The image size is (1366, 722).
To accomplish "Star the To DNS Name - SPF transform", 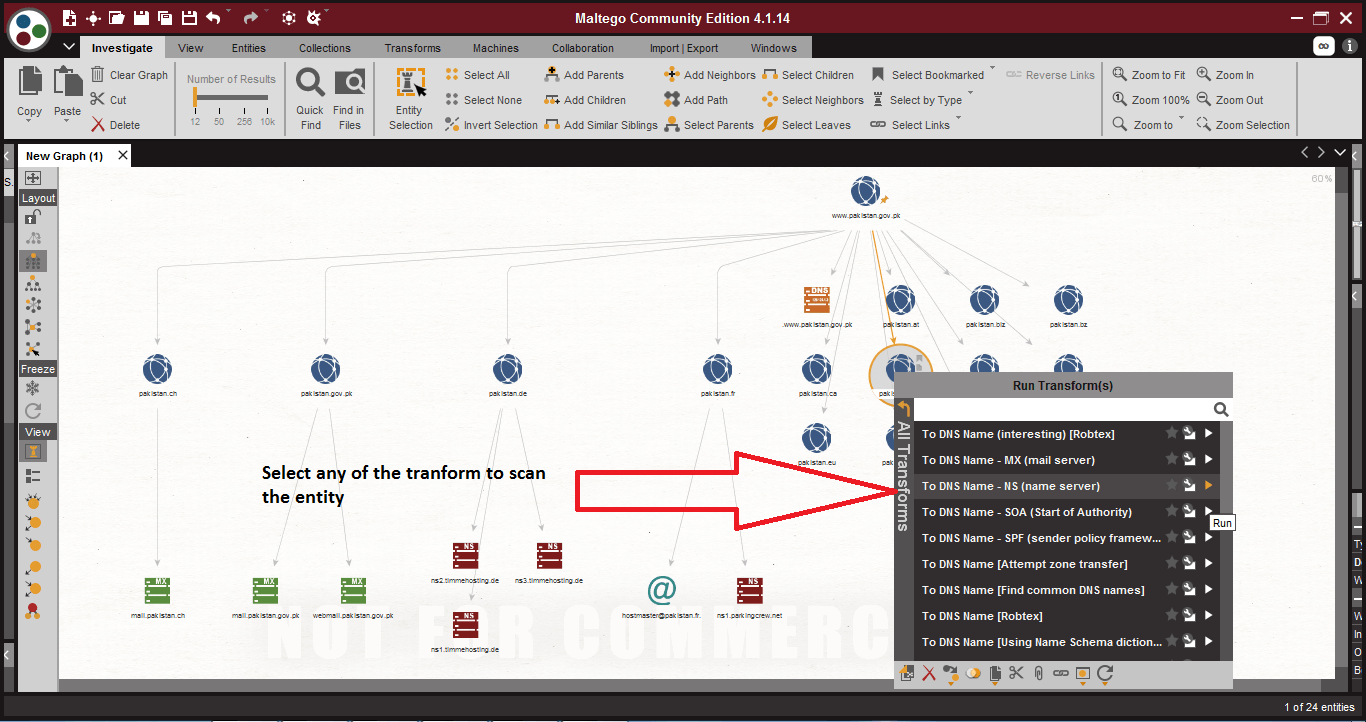I will pyautogui.click(x=1171, y=538).
